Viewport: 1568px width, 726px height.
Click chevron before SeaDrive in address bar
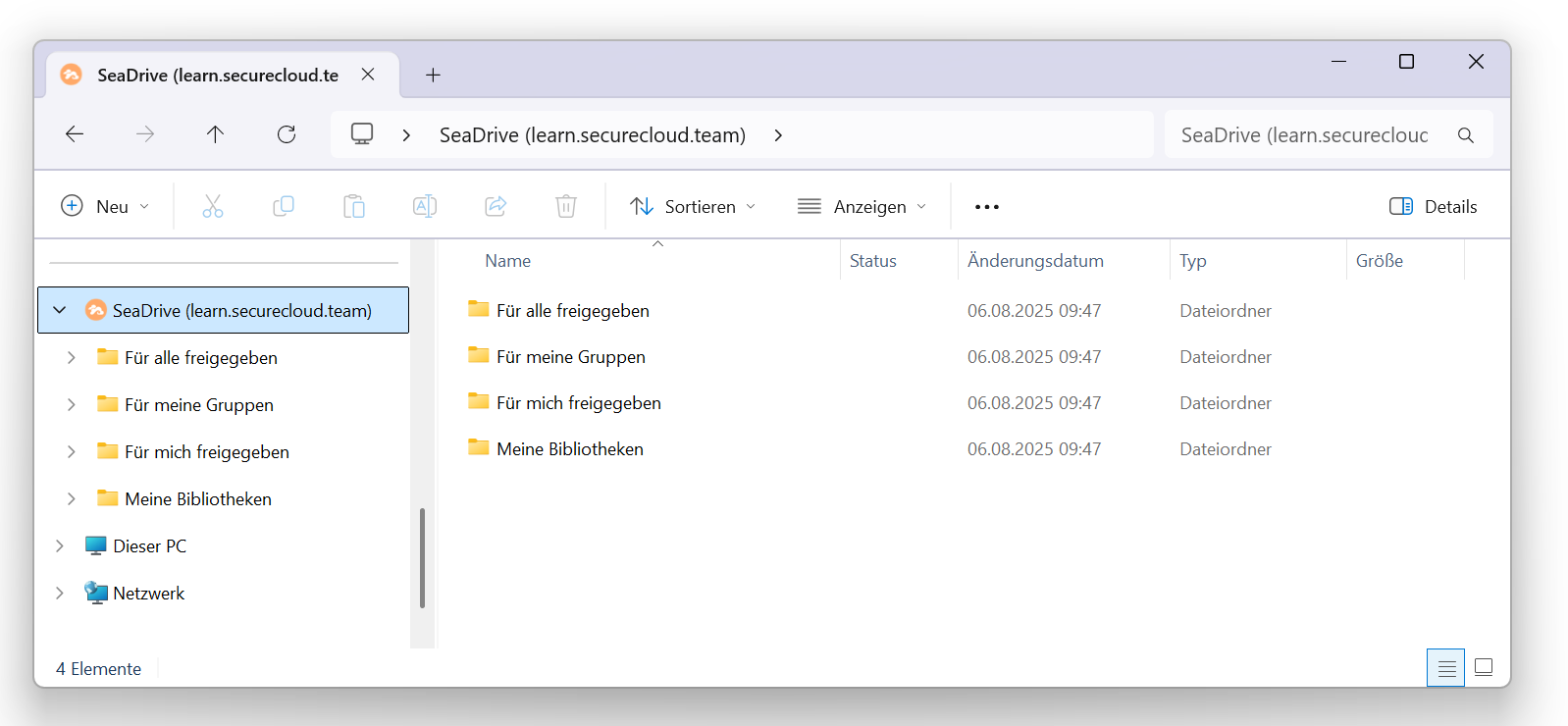click(406, 135)
